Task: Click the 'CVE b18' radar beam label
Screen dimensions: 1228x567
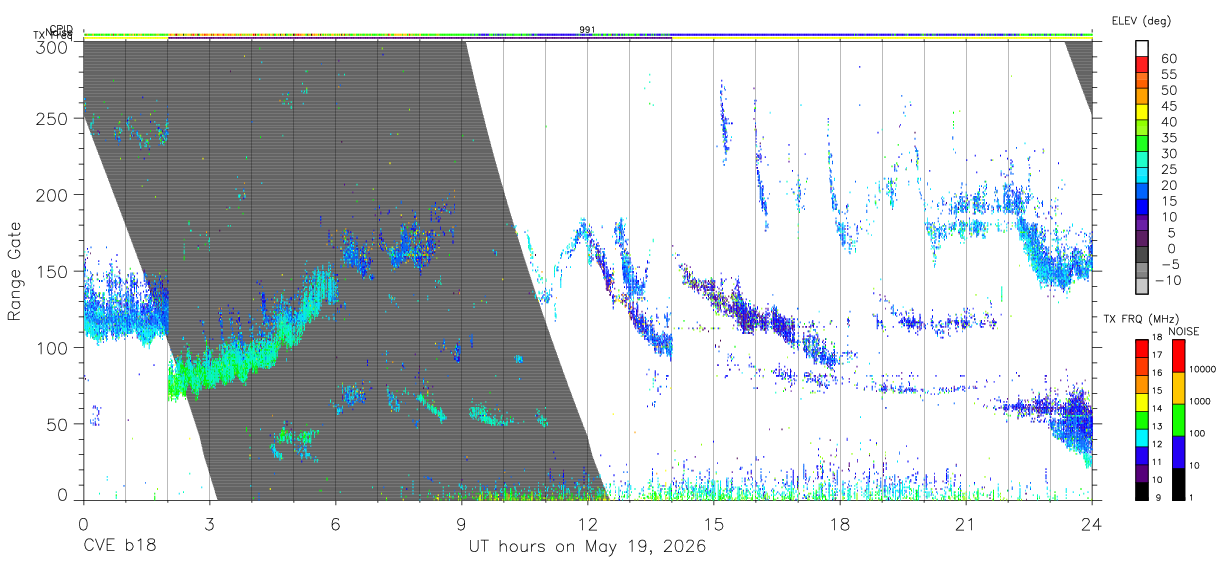Action: tap(119, 547)
